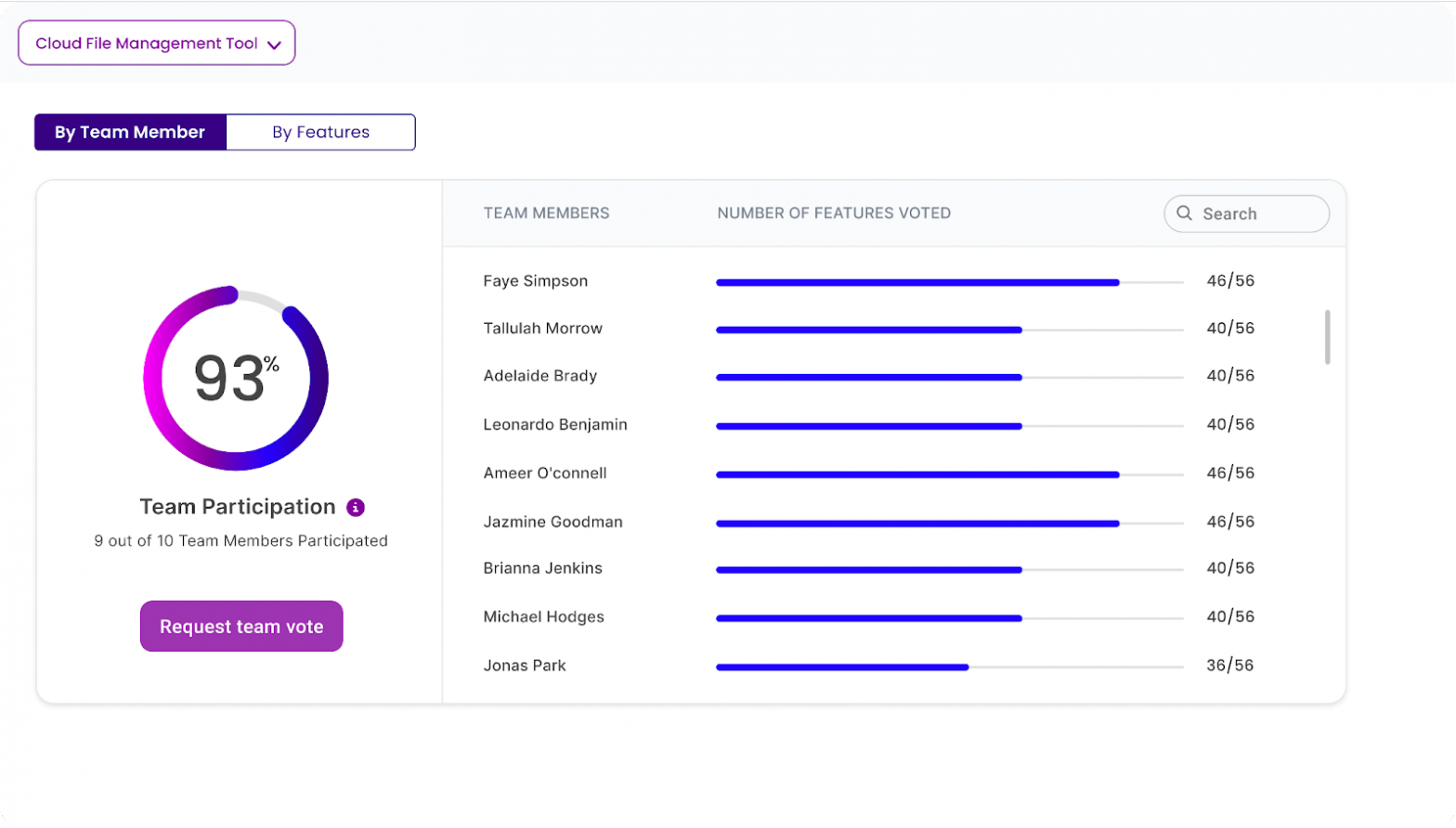1456x828 pixels.
Task: Click the Team Participation info icon
Action: (356, 508)
